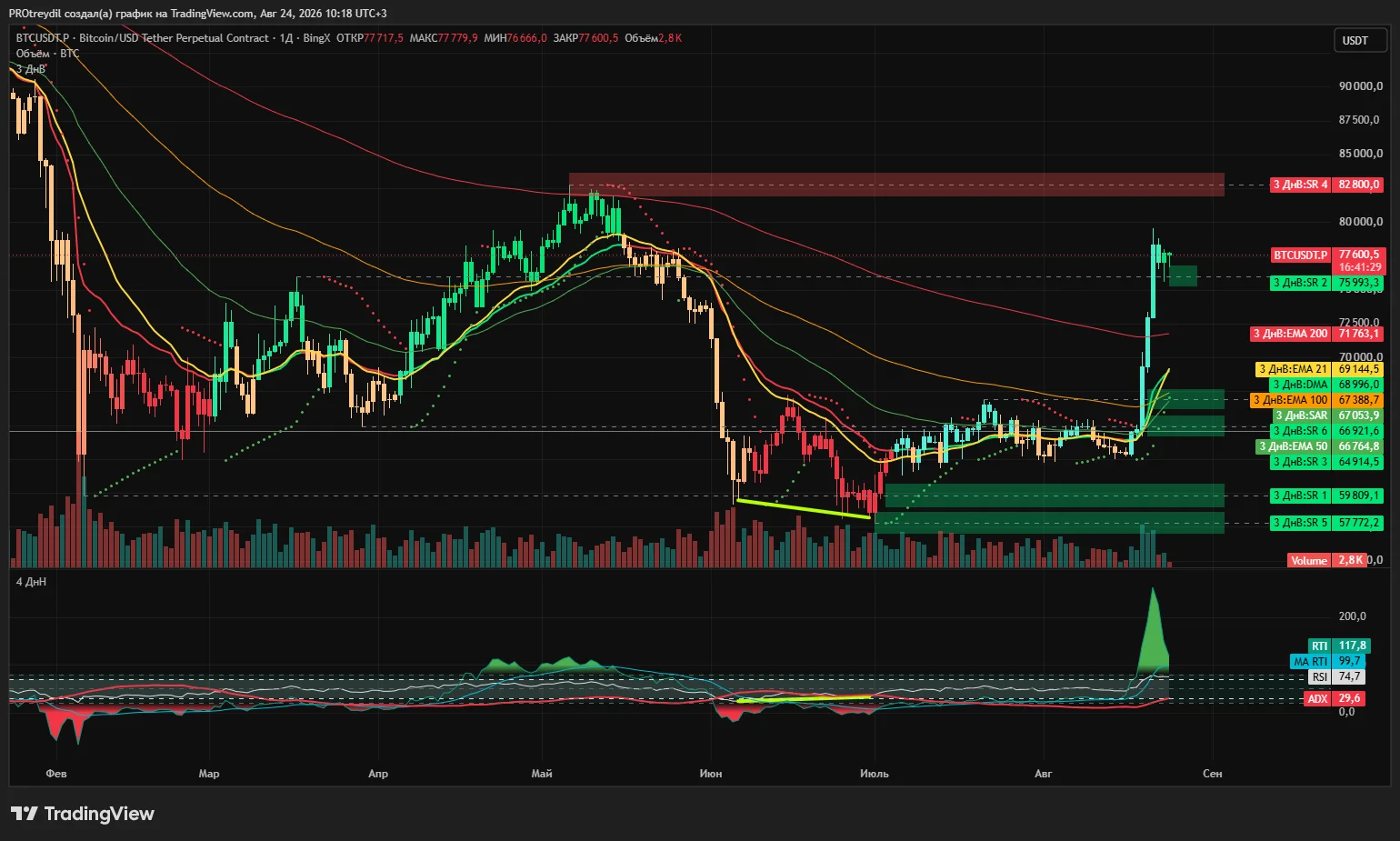Click the ADX 29,6 indicator label

point(1335,698)
